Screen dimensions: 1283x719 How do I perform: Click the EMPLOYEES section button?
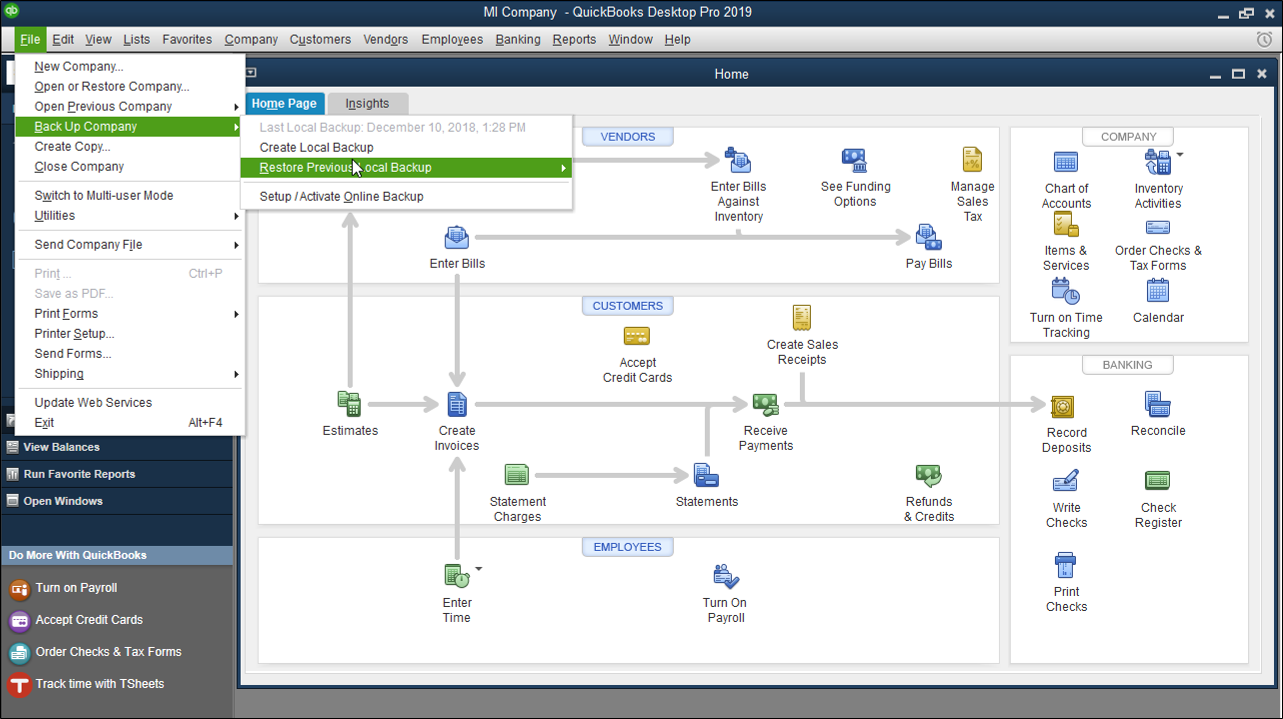[628, 547]
